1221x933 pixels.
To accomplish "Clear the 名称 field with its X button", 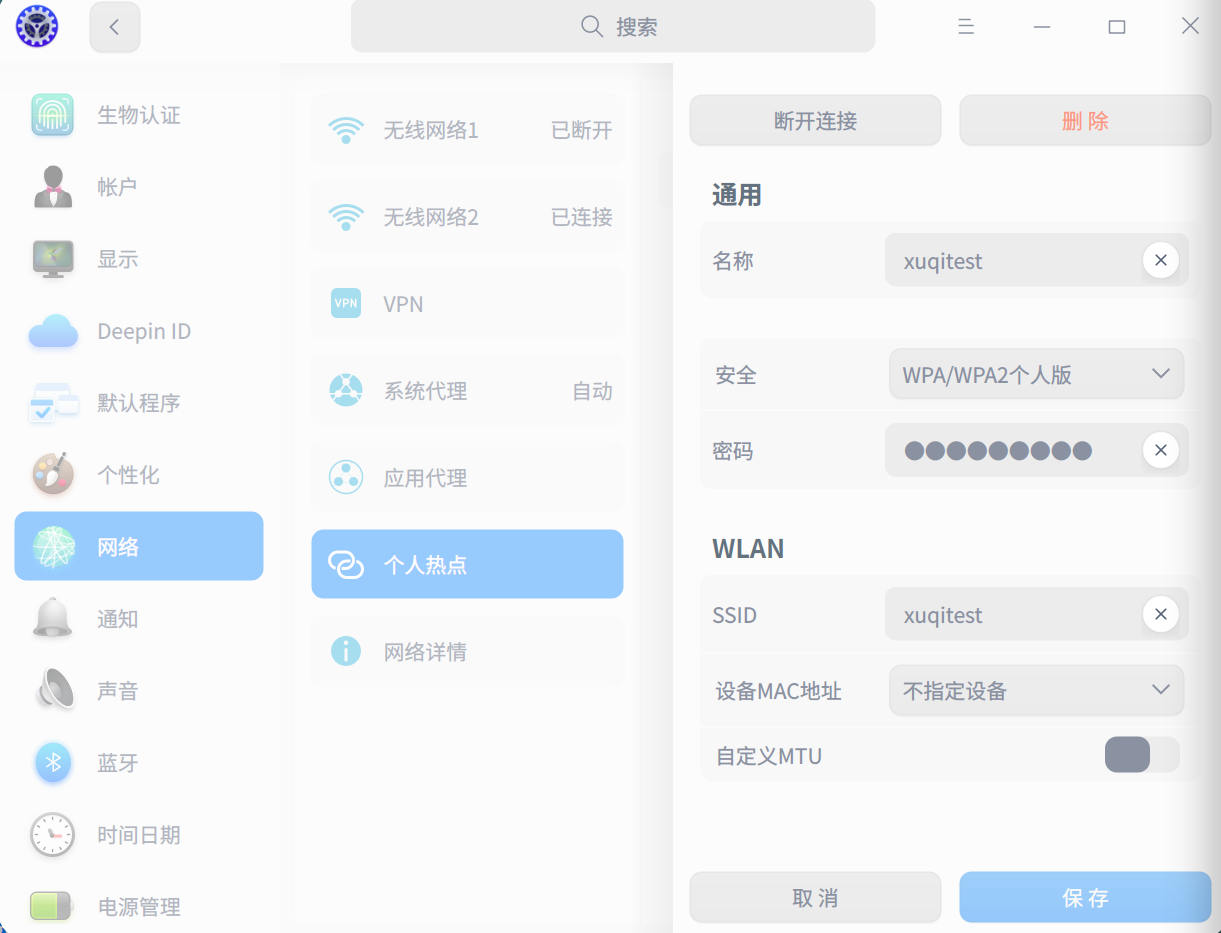I will tap(1160, 261).
